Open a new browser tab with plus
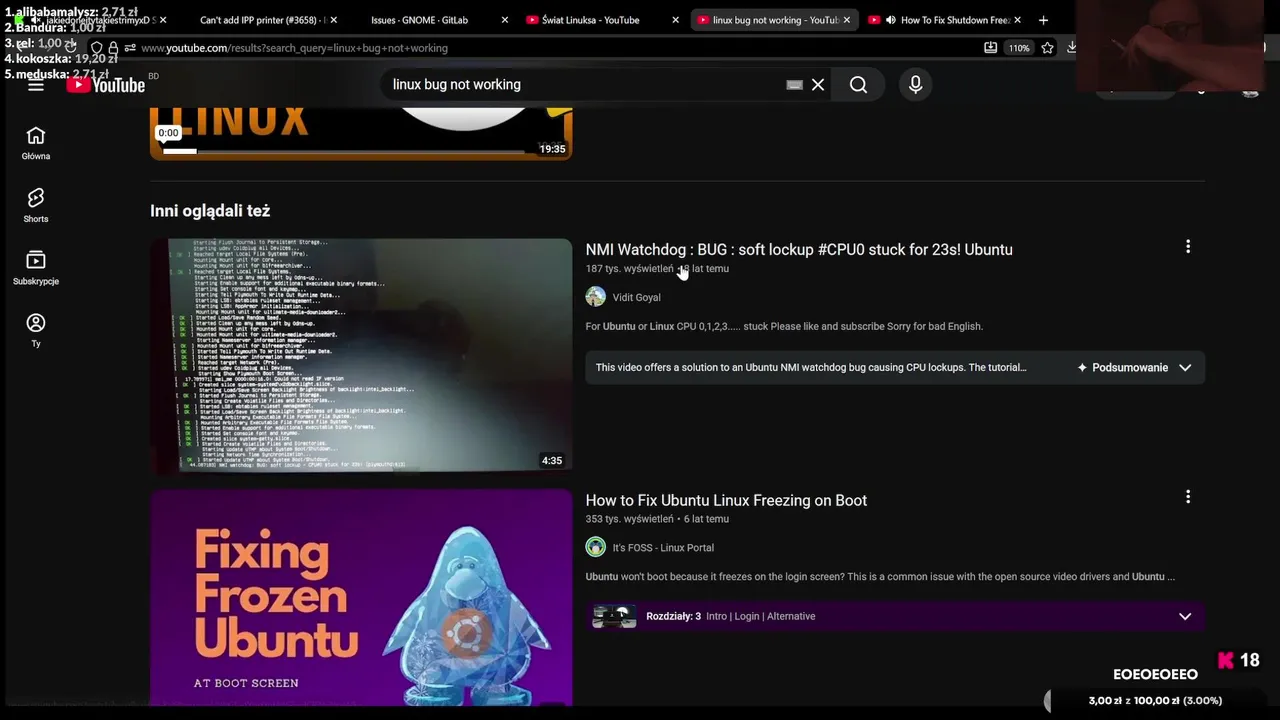 pos(1043,20)
